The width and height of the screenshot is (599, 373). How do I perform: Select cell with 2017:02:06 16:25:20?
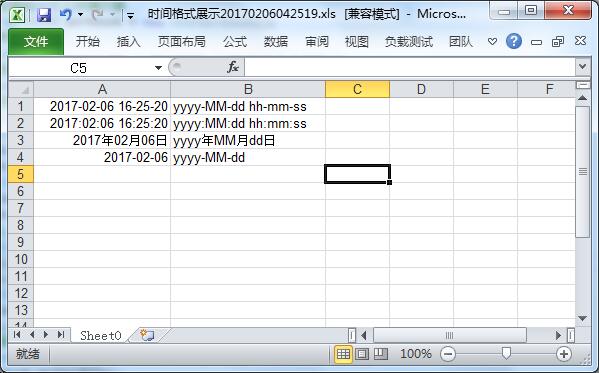click(x=102, y=123)
